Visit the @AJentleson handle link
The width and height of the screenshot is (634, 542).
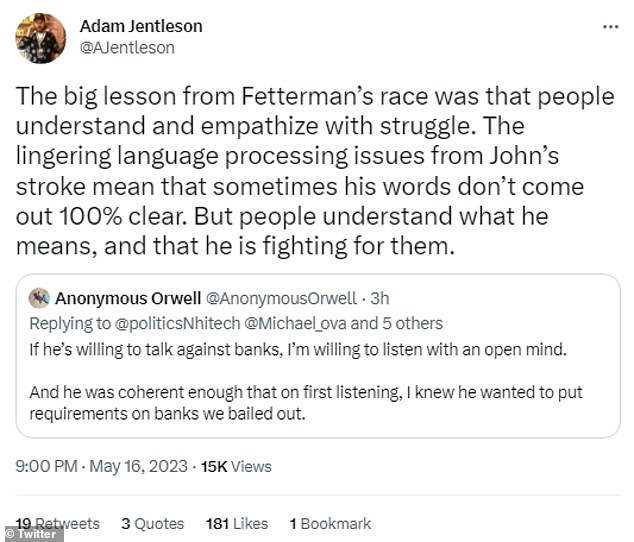tap(127, 48)
